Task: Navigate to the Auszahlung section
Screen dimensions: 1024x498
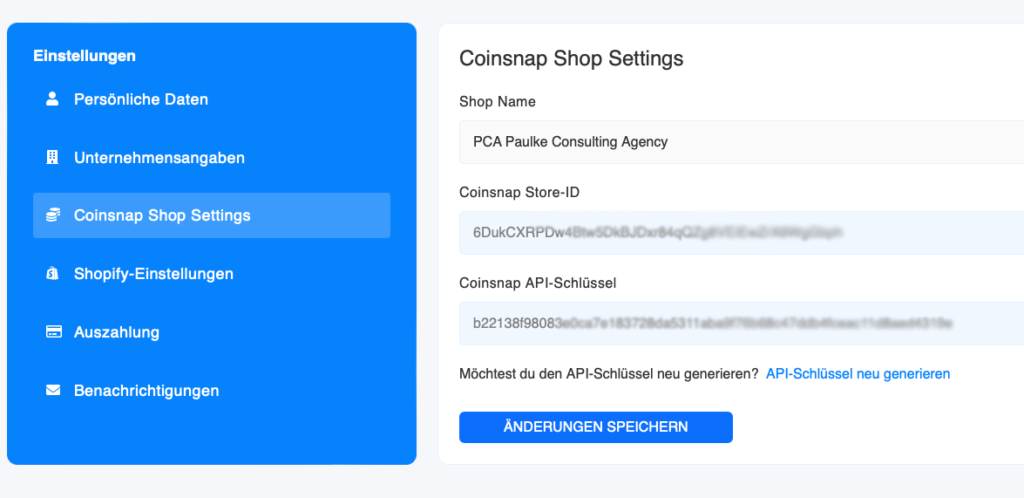Action: [116, 332]
